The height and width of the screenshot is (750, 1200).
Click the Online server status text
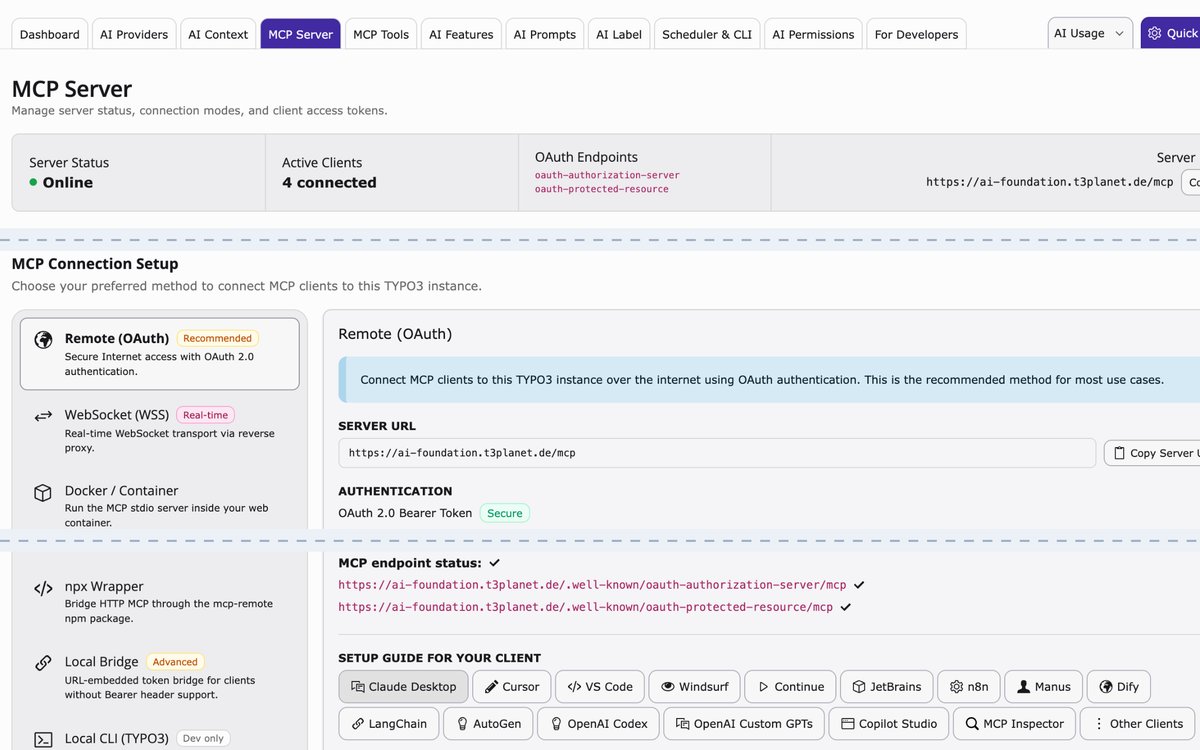click(x=67, y=183)
